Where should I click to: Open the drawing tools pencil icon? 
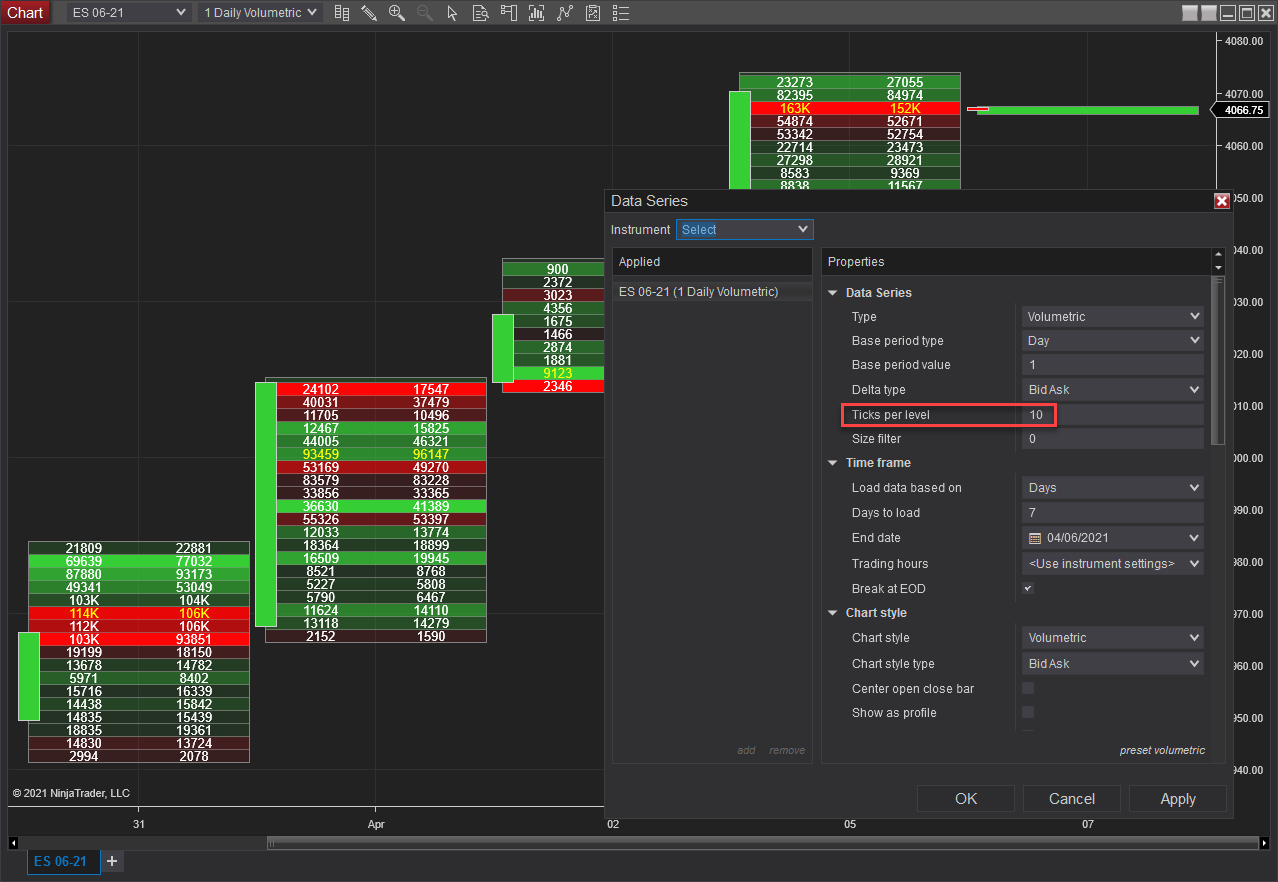coord(369,13)
